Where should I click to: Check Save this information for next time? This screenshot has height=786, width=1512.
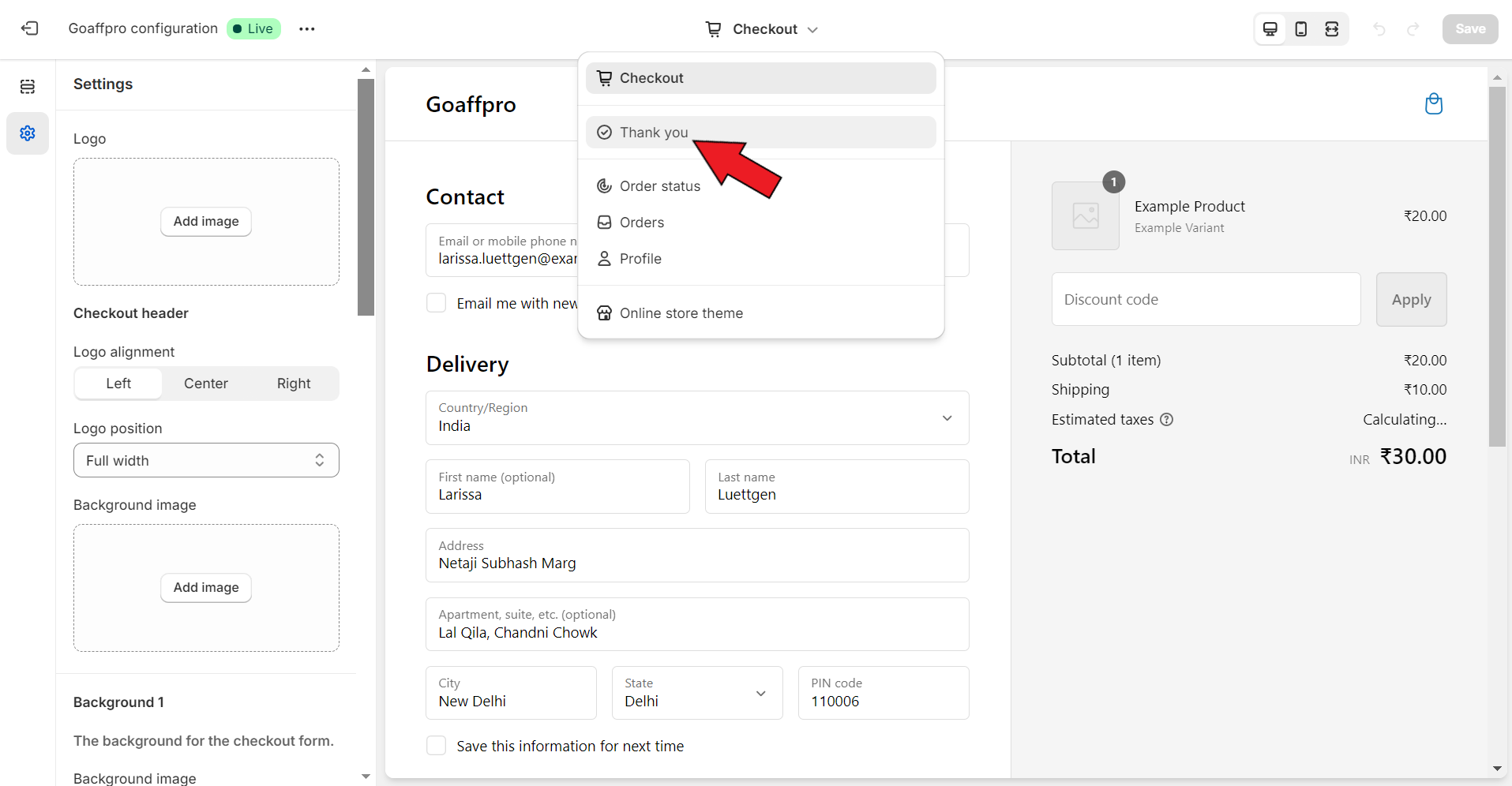[x=437, y=746]
